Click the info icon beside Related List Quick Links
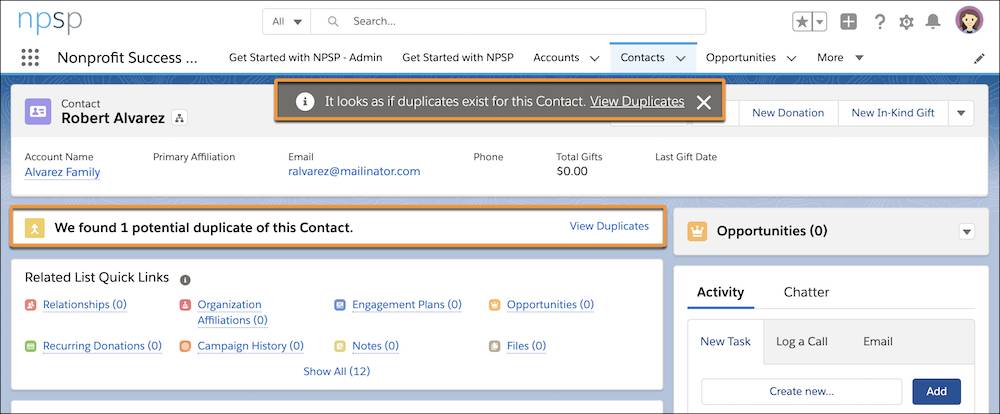Screen dimensions: 1000x414 click(x=185, y=279)
